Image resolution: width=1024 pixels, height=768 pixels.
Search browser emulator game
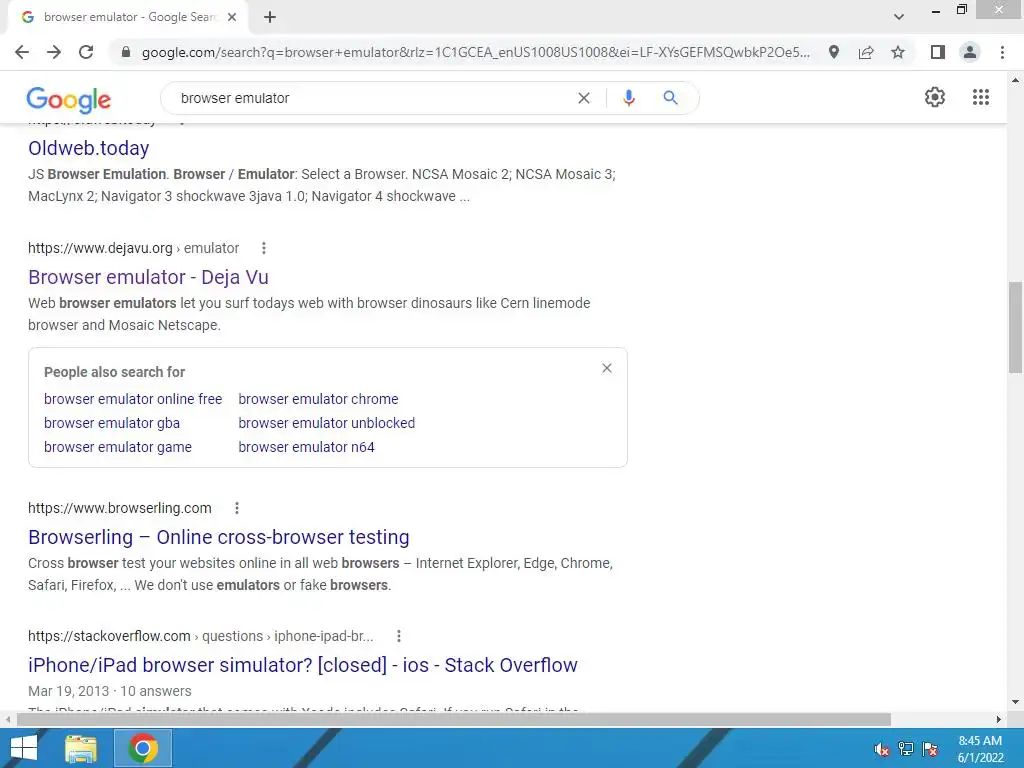click(118, 447)
